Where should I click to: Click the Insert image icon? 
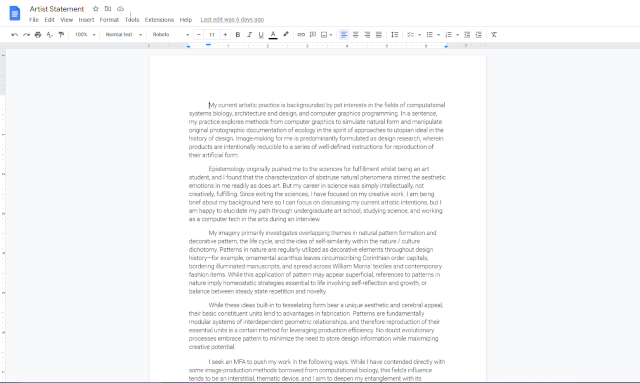coord(324,35)
